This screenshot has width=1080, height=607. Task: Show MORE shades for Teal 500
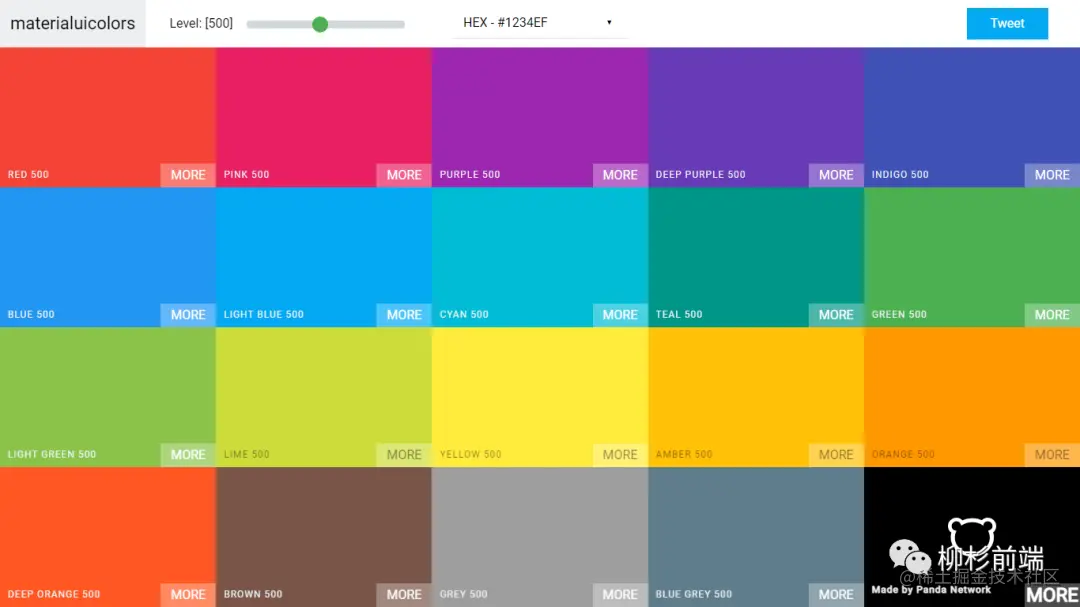[x=836, y=315]
